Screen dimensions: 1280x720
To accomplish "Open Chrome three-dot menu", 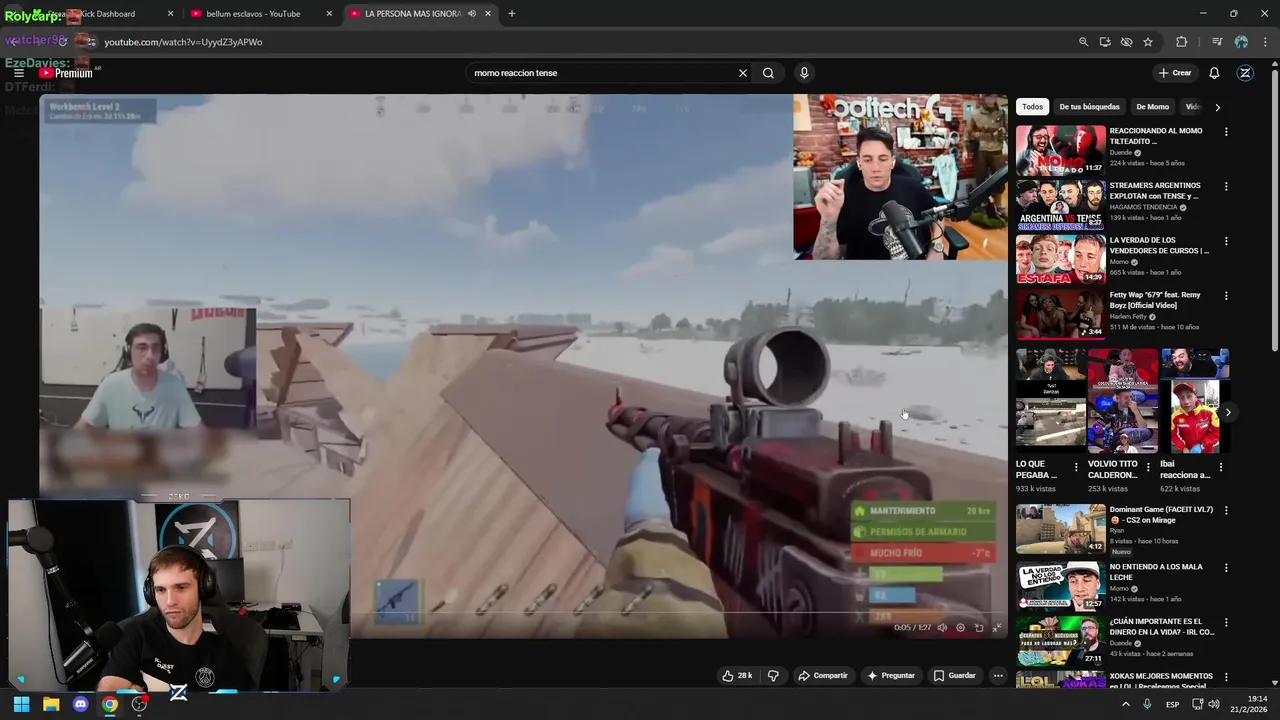I will (1265, 42).
